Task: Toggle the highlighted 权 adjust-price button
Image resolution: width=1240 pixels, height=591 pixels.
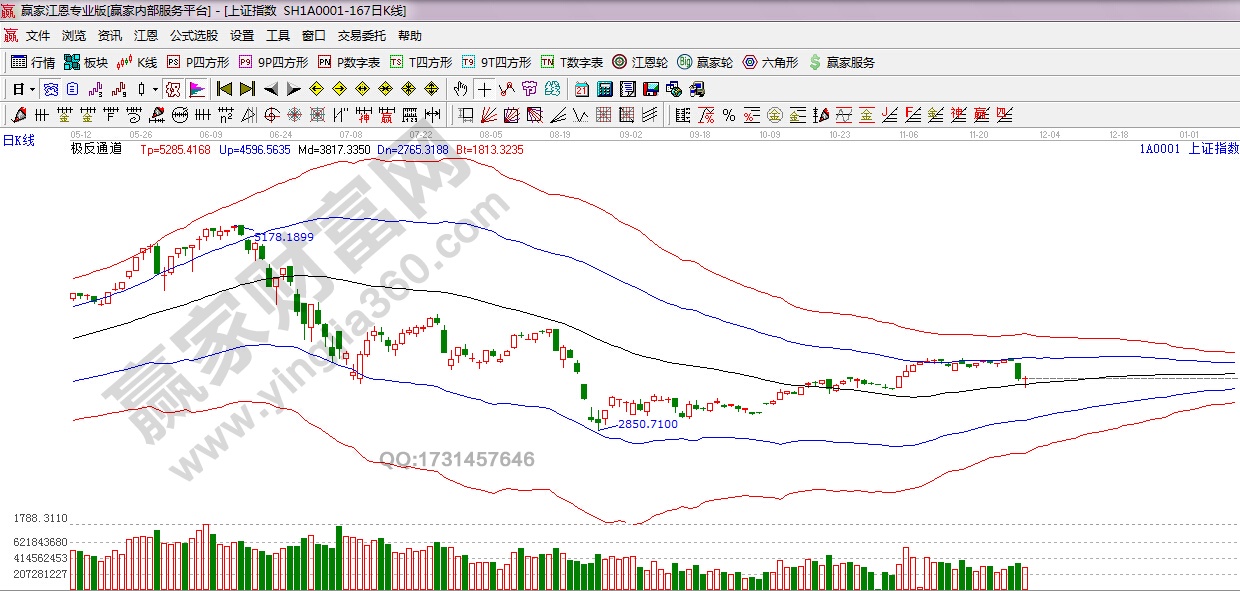Action: click(x=173, y=89)
